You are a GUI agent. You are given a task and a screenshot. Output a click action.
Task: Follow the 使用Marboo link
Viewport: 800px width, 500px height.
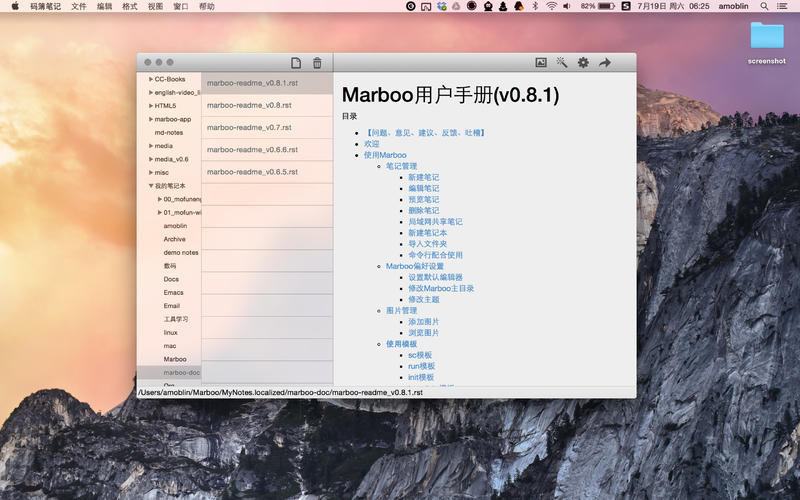[385, 155]
